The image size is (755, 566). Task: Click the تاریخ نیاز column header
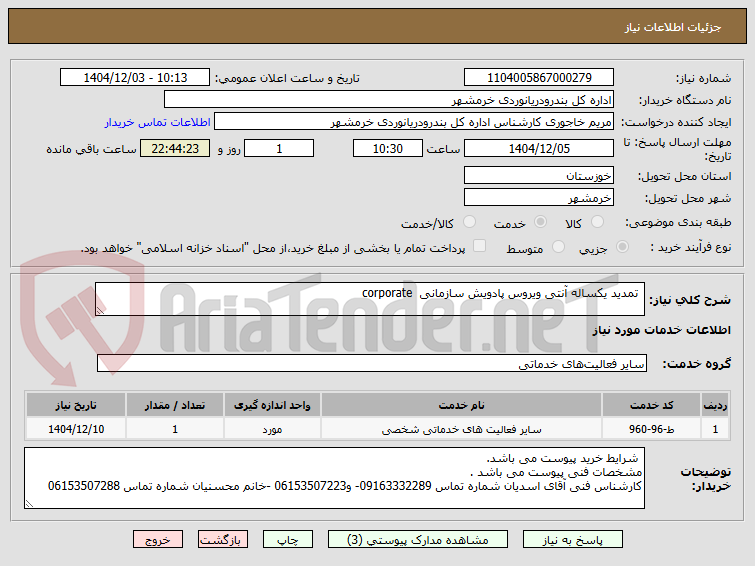coord(76,405)
